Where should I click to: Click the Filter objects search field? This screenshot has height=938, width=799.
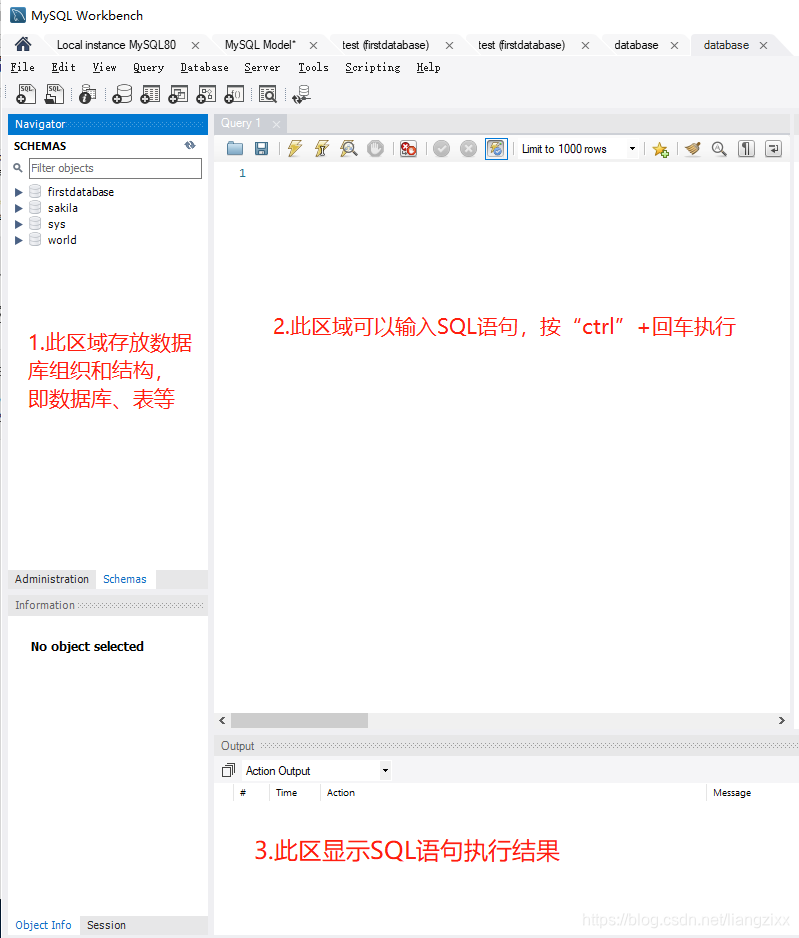pos(115,168)
